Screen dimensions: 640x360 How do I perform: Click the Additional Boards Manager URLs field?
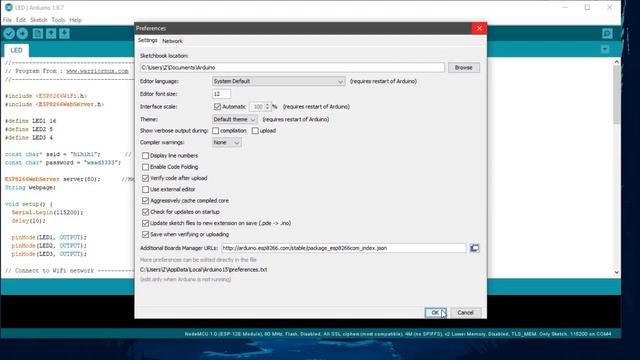[x=343, y=248]
